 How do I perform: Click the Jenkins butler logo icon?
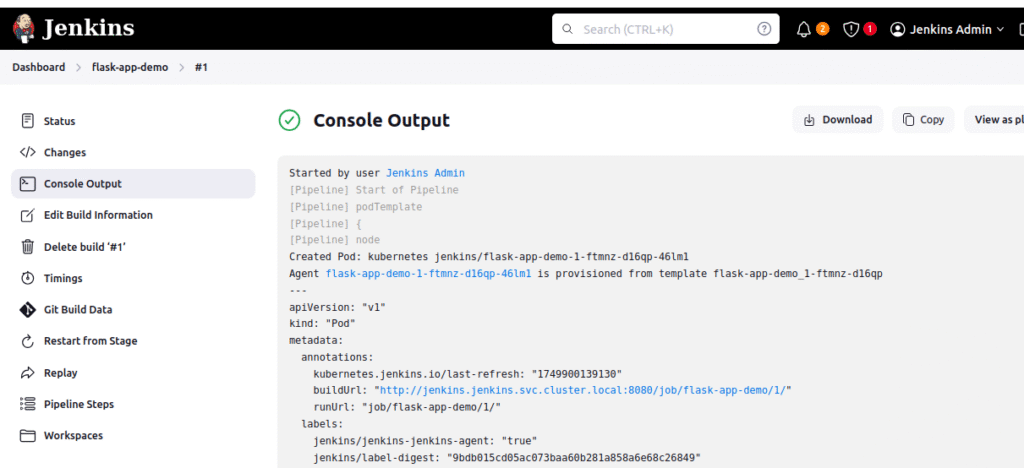[24, 29]
